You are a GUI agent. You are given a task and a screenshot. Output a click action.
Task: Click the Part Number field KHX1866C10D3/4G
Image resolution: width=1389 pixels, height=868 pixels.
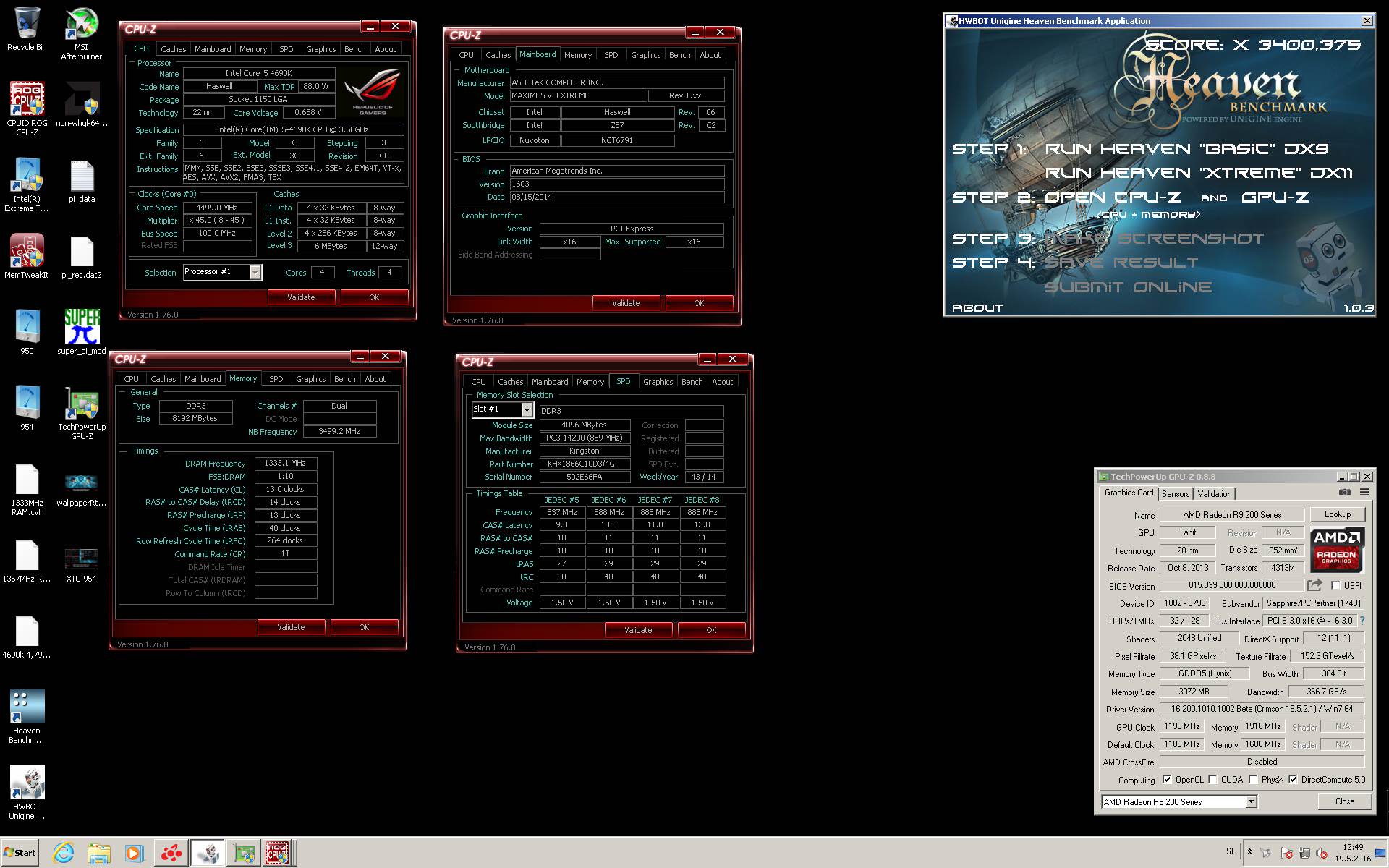click(585, 464)
